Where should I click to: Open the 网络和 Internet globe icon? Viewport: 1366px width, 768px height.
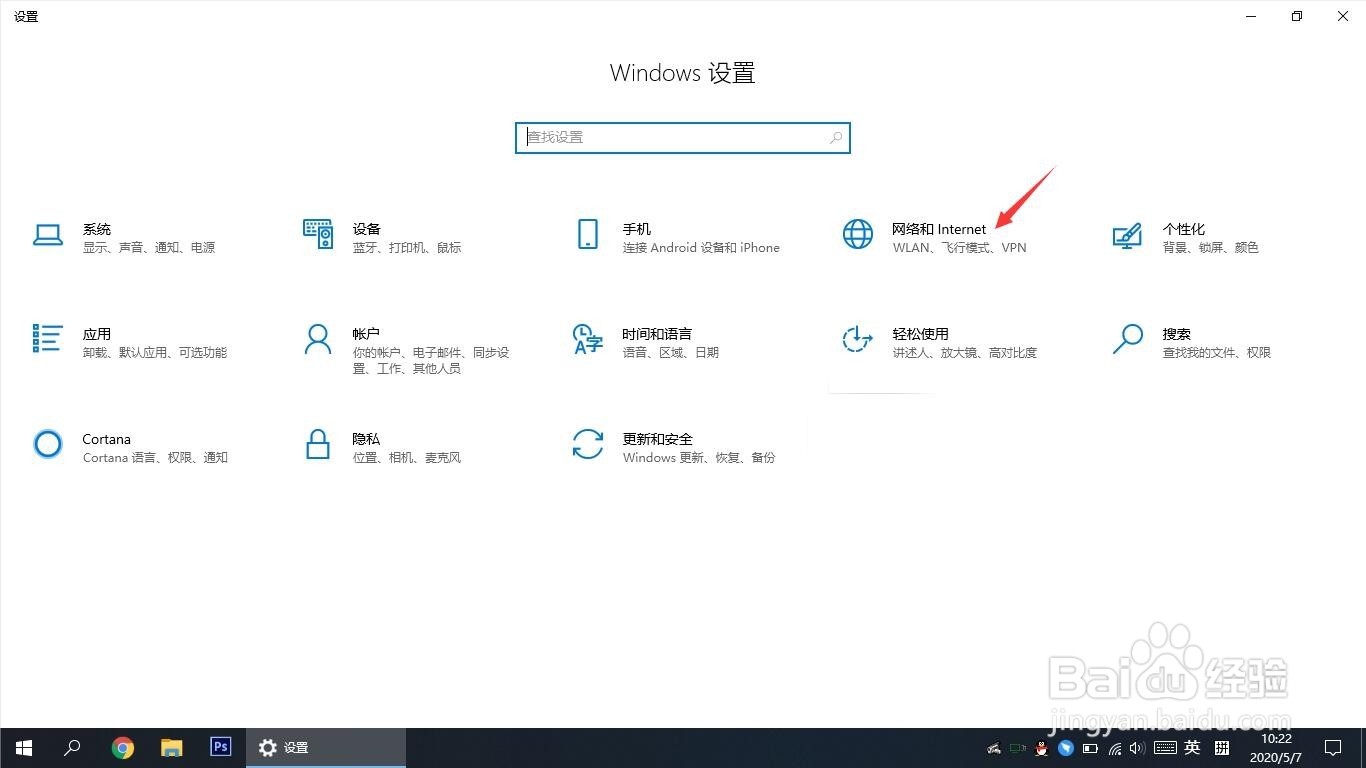[x=858, y=234]
